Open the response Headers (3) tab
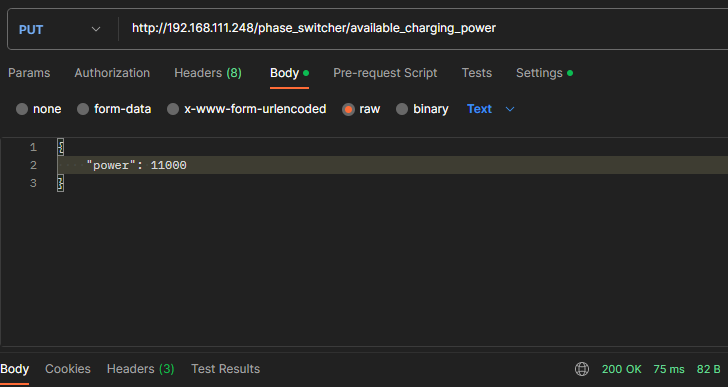 click(x=141, y=369)
